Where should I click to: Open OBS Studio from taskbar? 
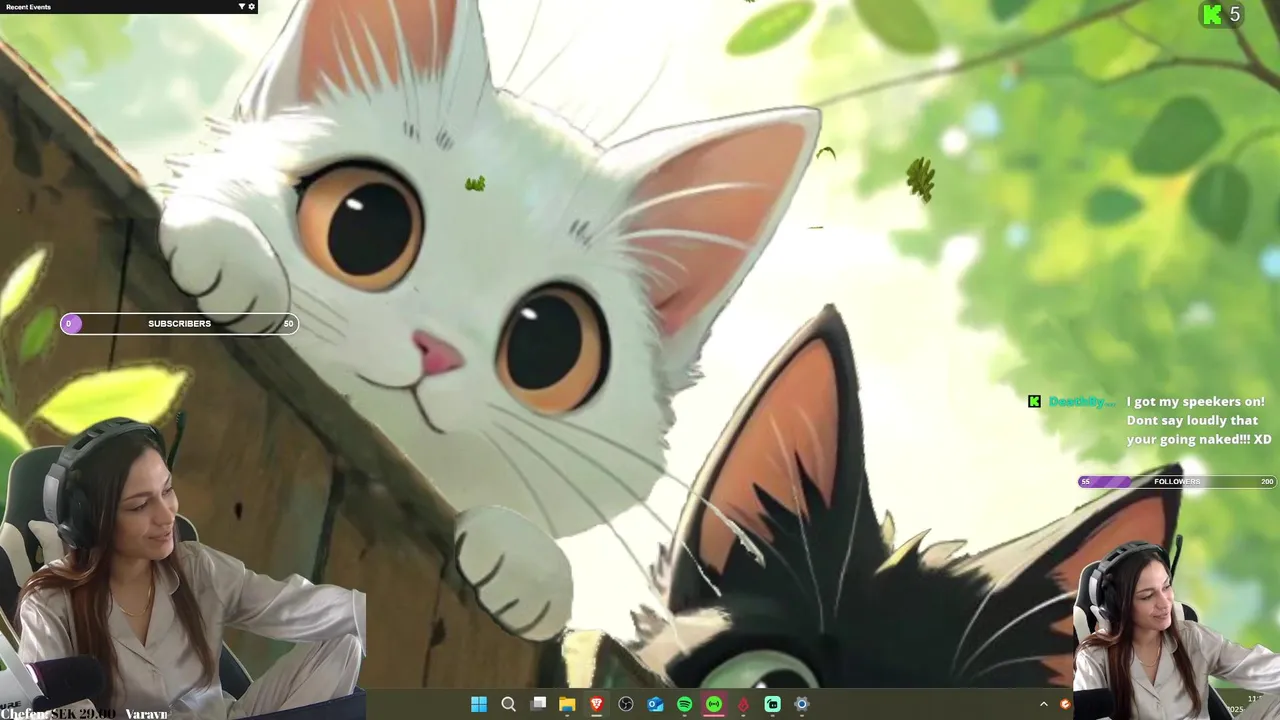pyautogui.click(x=626, y=704)
